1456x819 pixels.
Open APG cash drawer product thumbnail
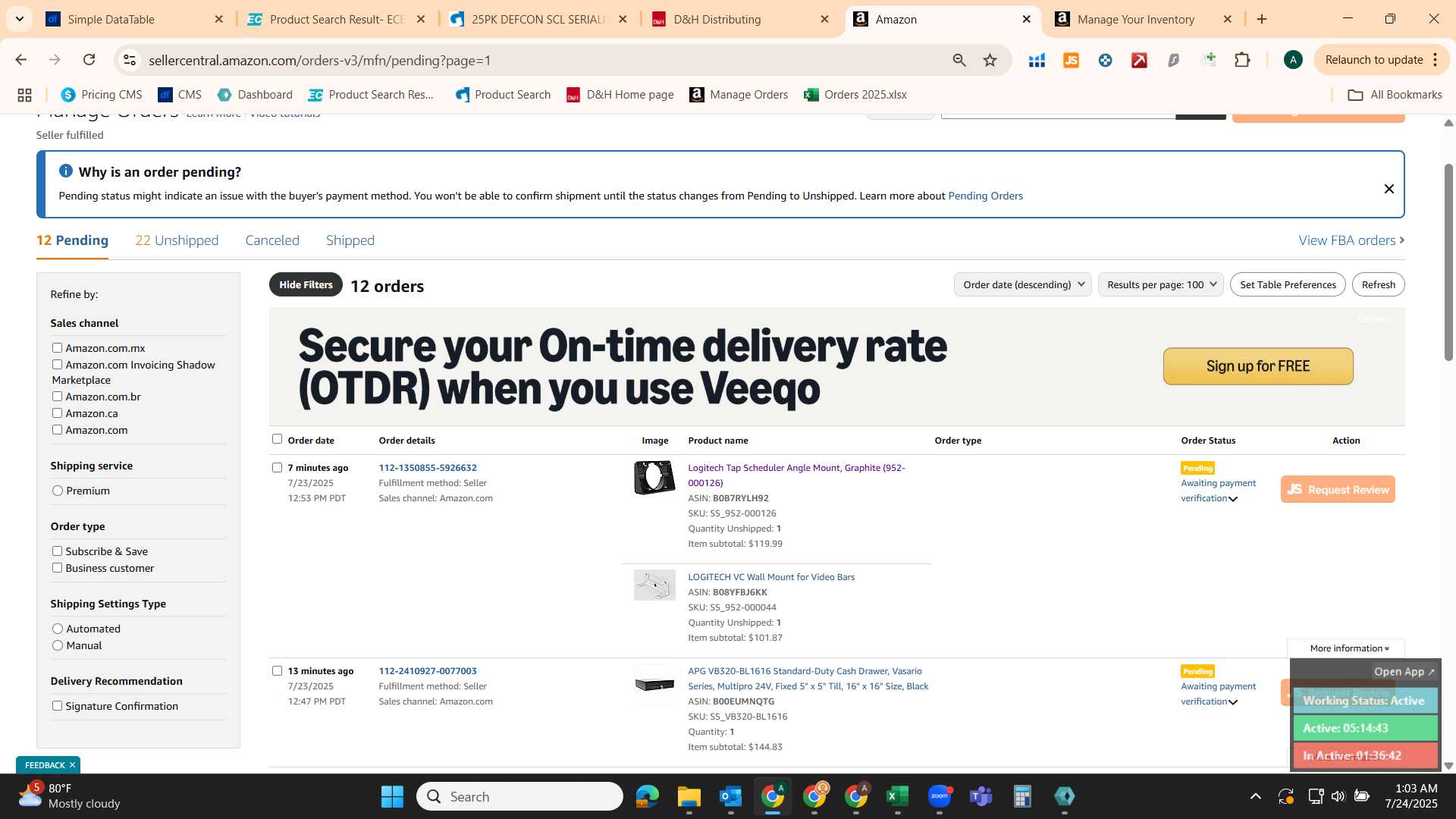tap(654, 684)
